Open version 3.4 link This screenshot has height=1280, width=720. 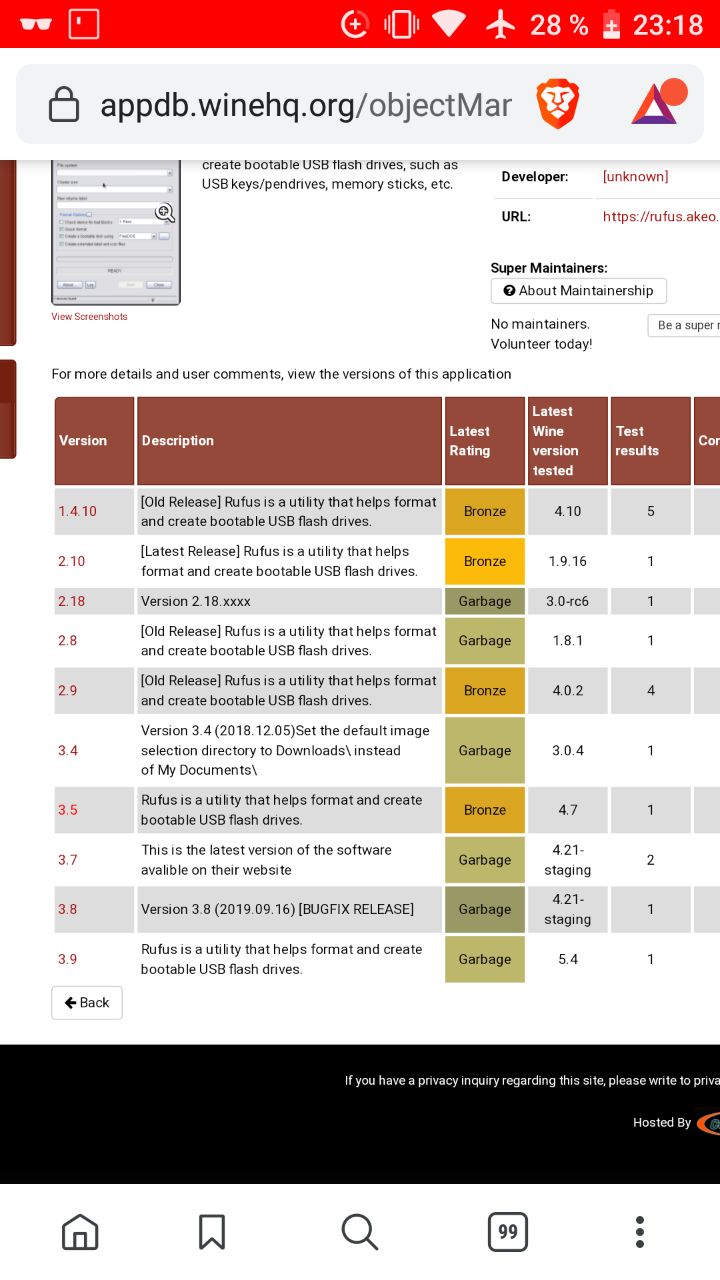(x=68, y=751)
